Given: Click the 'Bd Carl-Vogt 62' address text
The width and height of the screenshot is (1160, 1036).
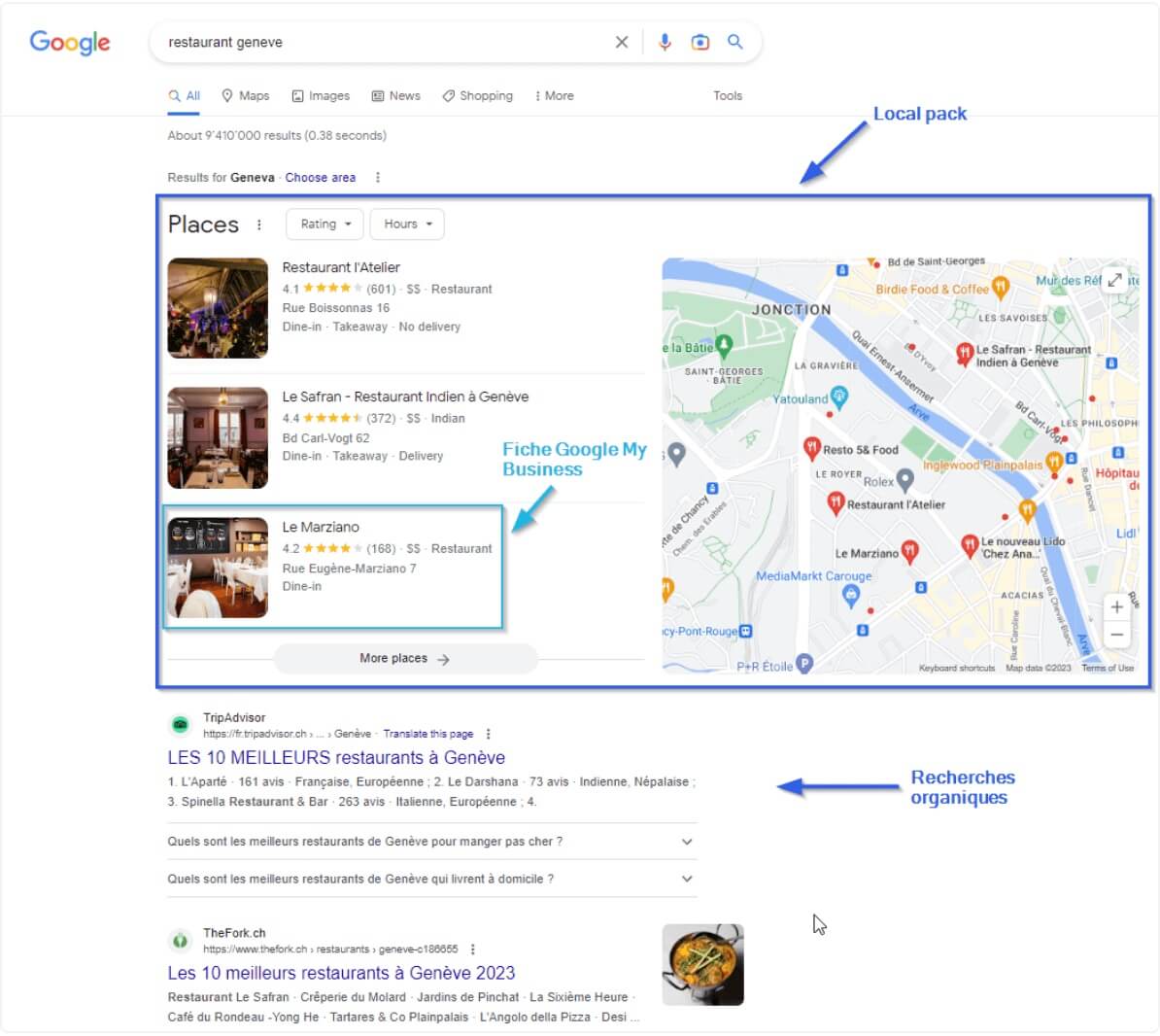Looking at the screenshot, I should coord(325,438).
